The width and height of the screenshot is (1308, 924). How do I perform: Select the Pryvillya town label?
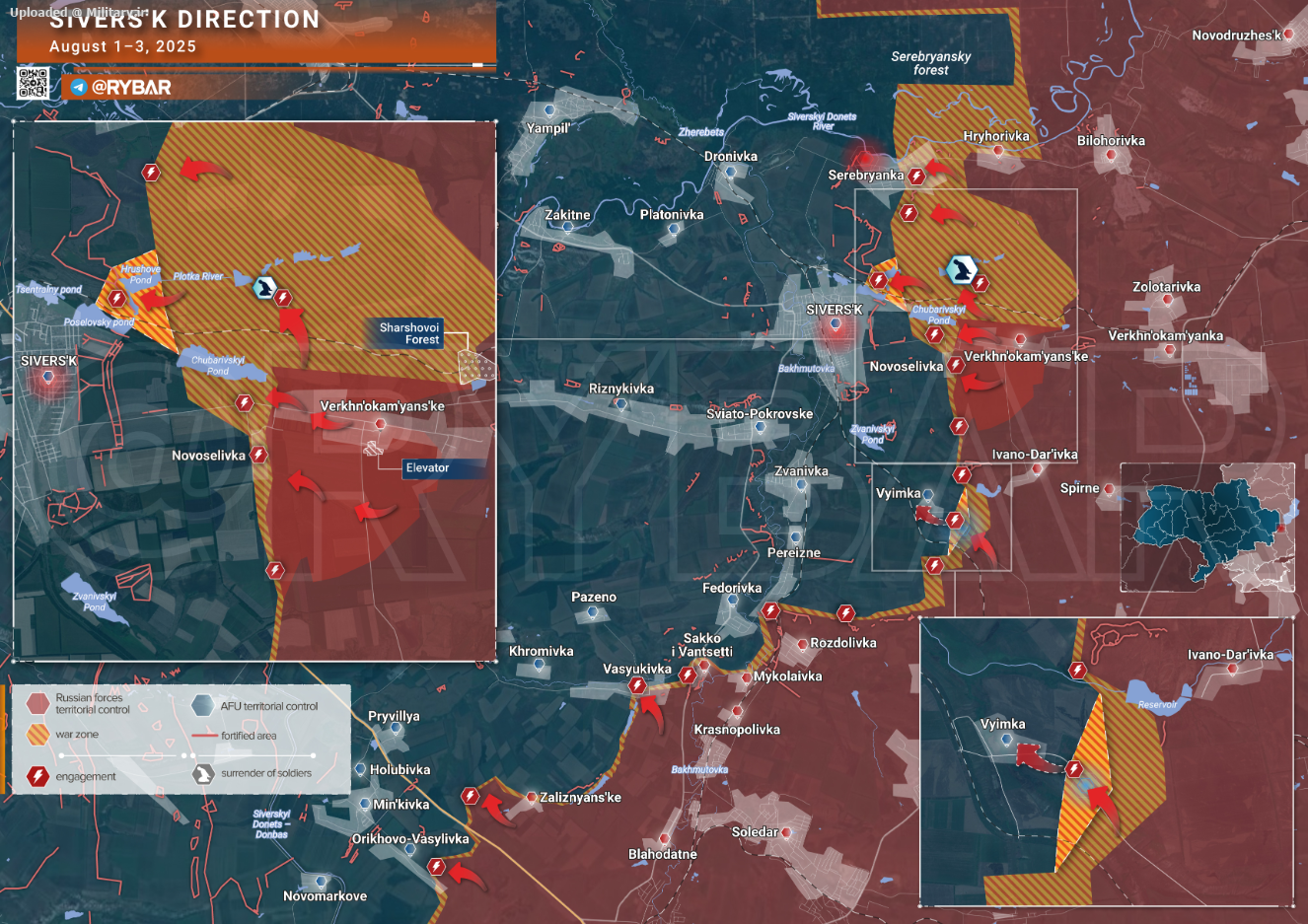[x=394, y=717]
